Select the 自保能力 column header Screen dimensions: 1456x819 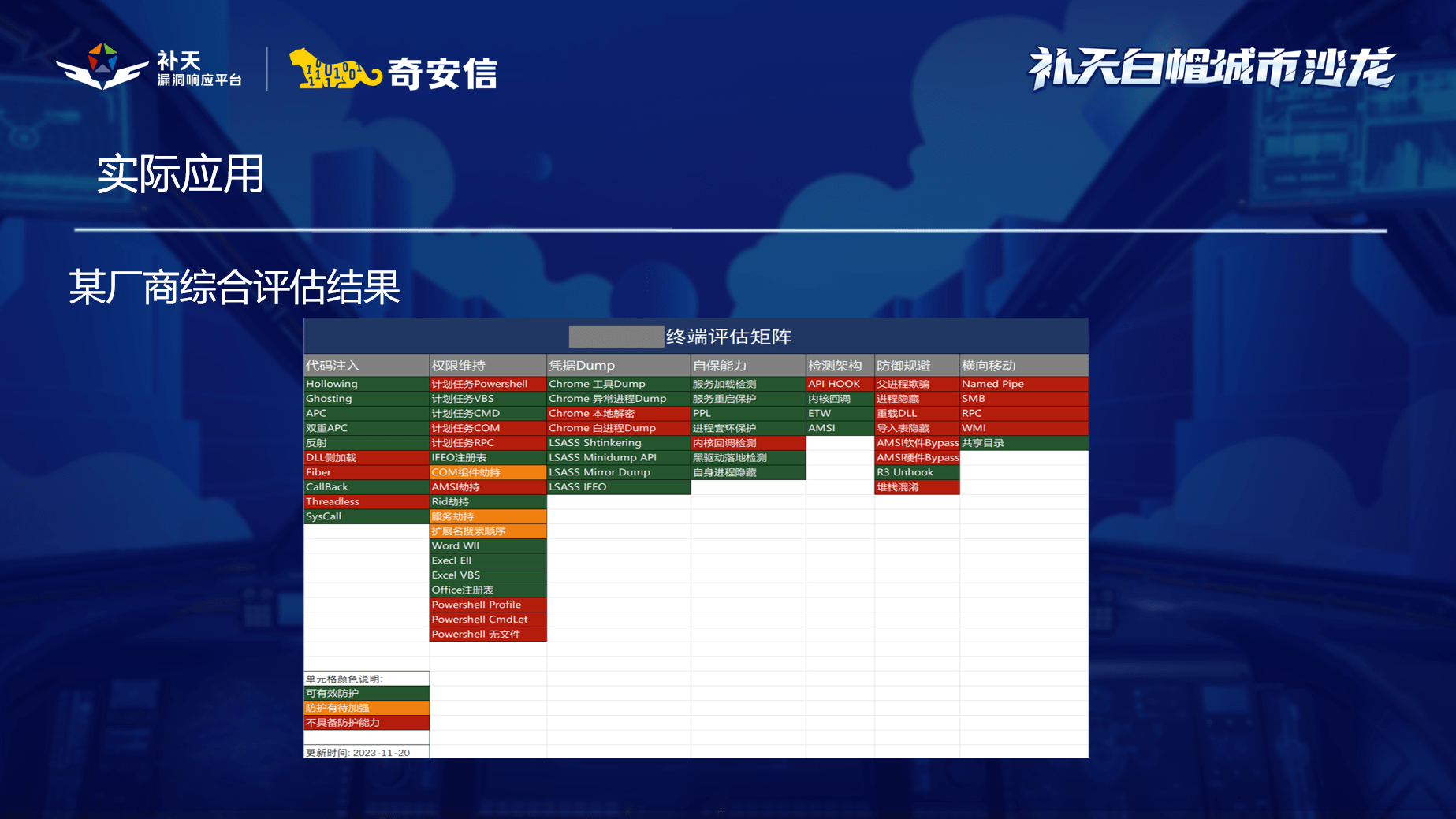point(748,366)
